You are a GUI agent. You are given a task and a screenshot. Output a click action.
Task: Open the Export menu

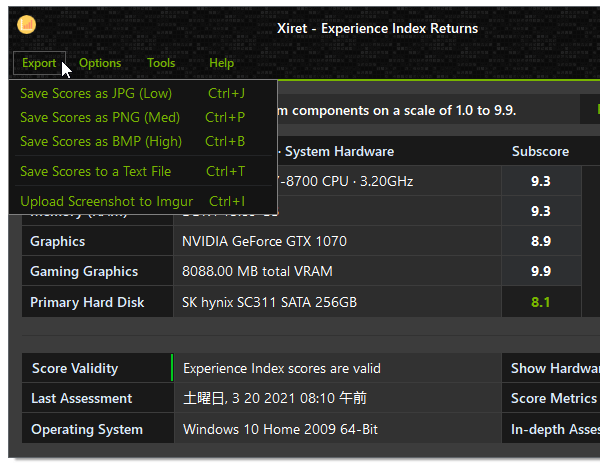click(x=39, y=63)
